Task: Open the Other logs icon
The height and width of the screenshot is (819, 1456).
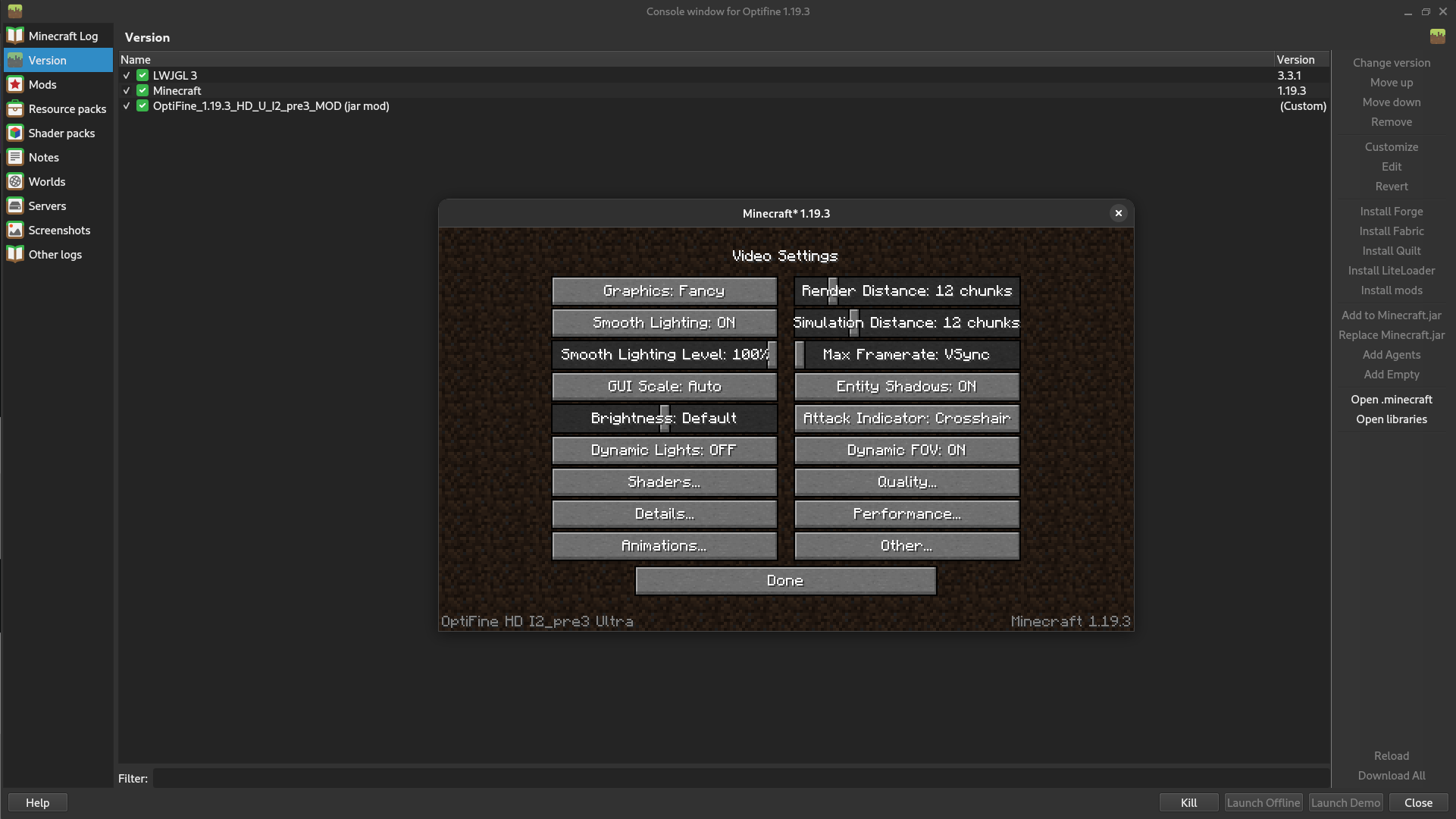Action: 15,254
